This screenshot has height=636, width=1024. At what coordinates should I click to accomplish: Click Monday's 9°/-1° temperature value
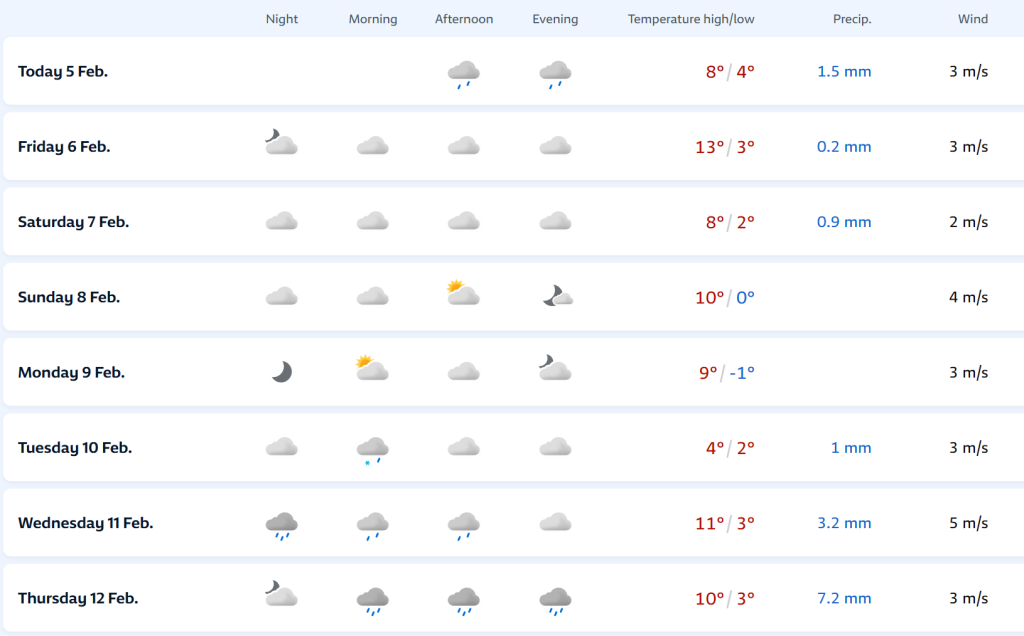tap(726, 373)
